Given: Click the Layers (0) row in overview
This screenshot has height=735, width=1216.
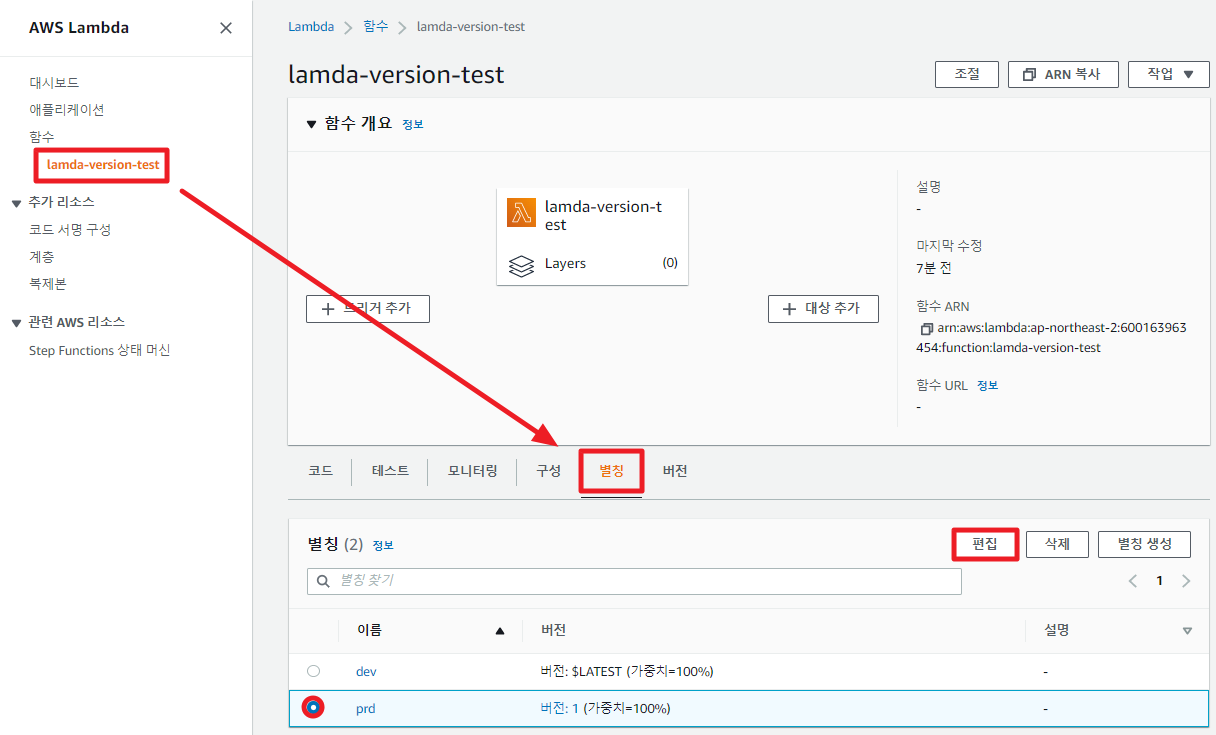Looking at the screenshot, I should (x=593, y=264).
